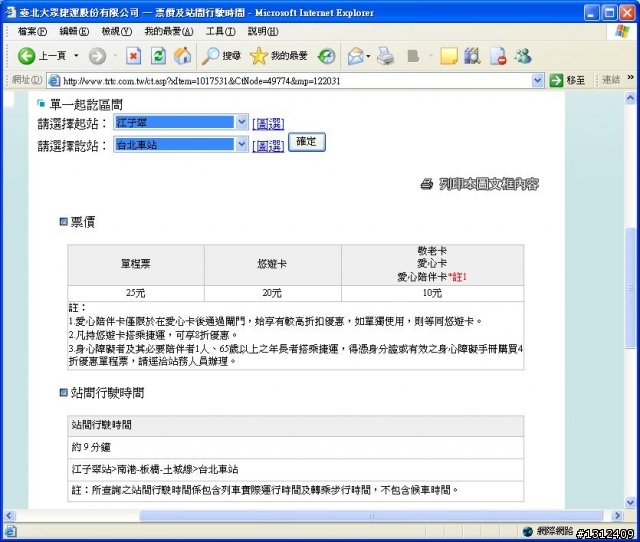Open 檢視(V) menu

[116, 31]
